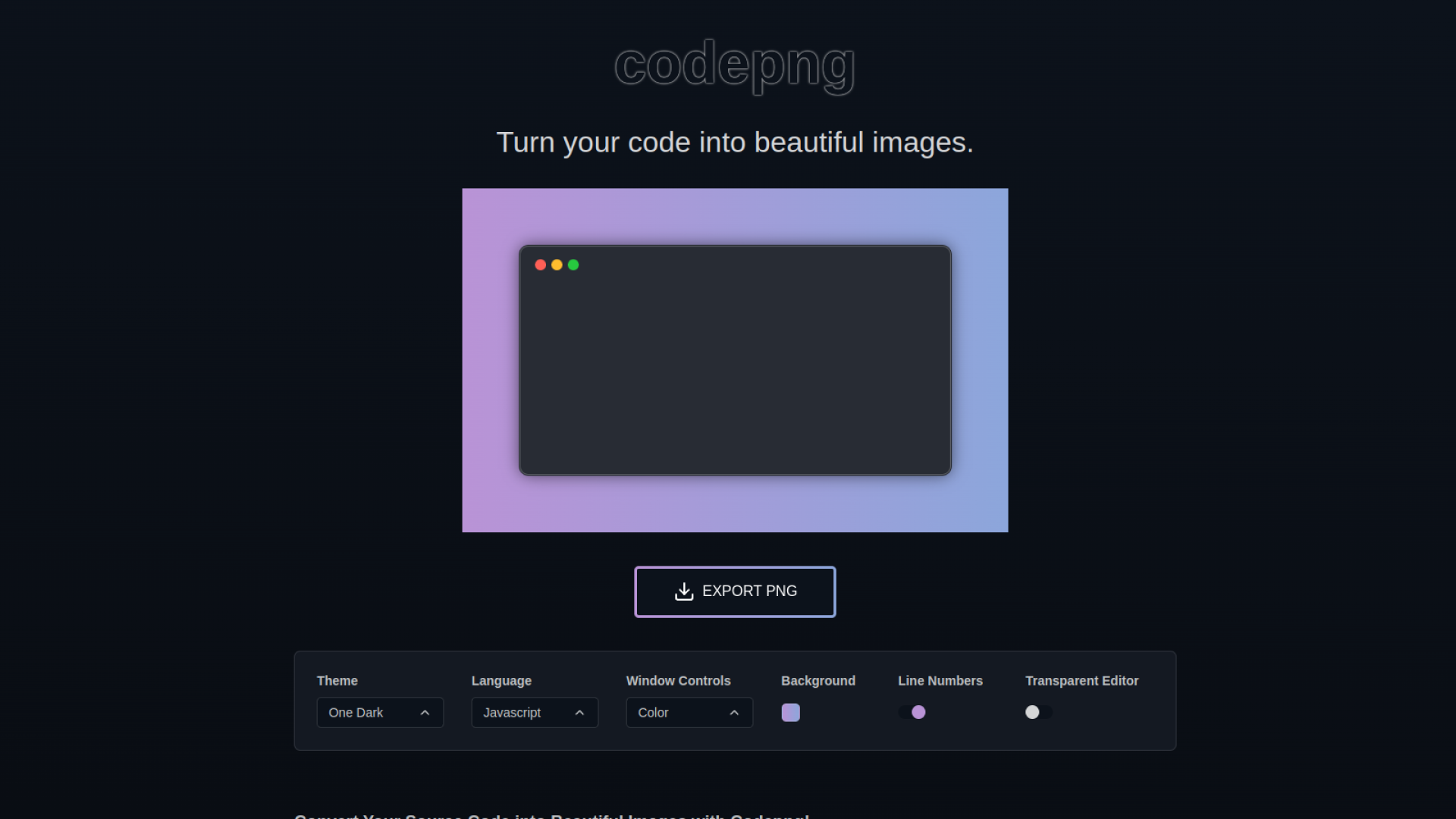Click the Theme settings panel label
Image resolution: width=1456 pixels, height=819 pixels.
click(337, 680)
